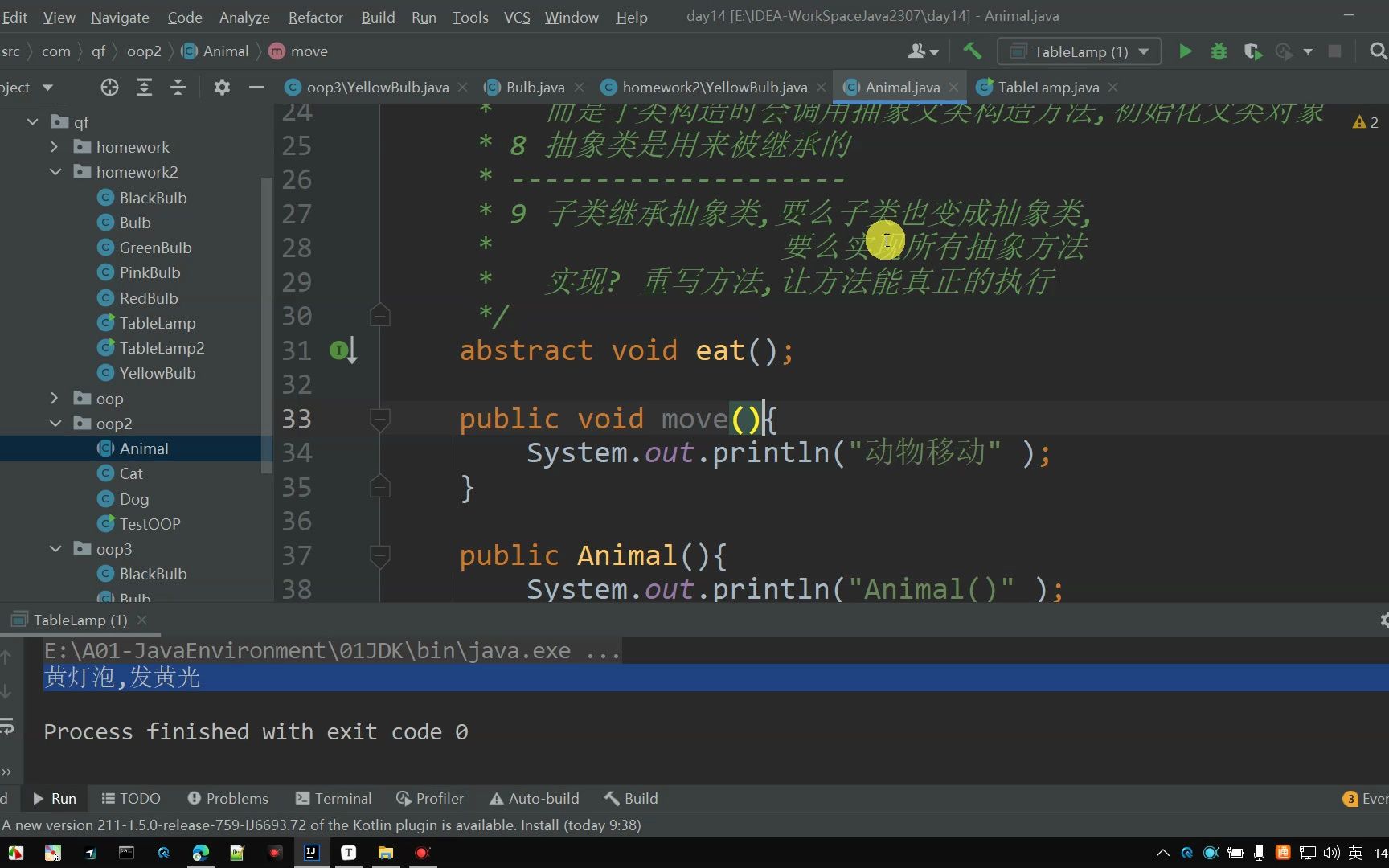The height and width of the screenshot is (868, 1389).
Task: Open the TestOOP class file
Action: coord(150,524)
